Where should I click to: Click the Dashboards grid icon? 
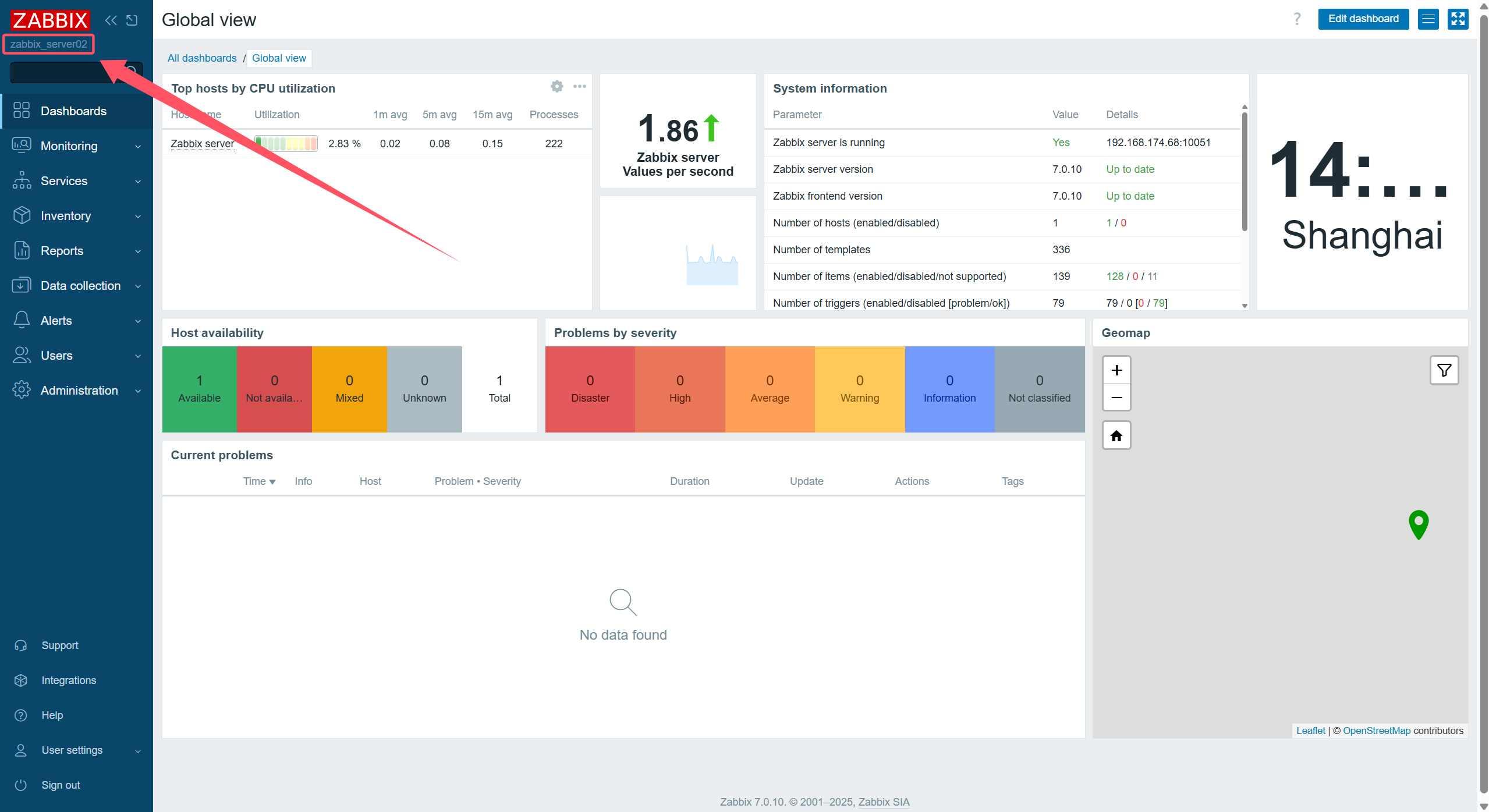coord(22,111)
